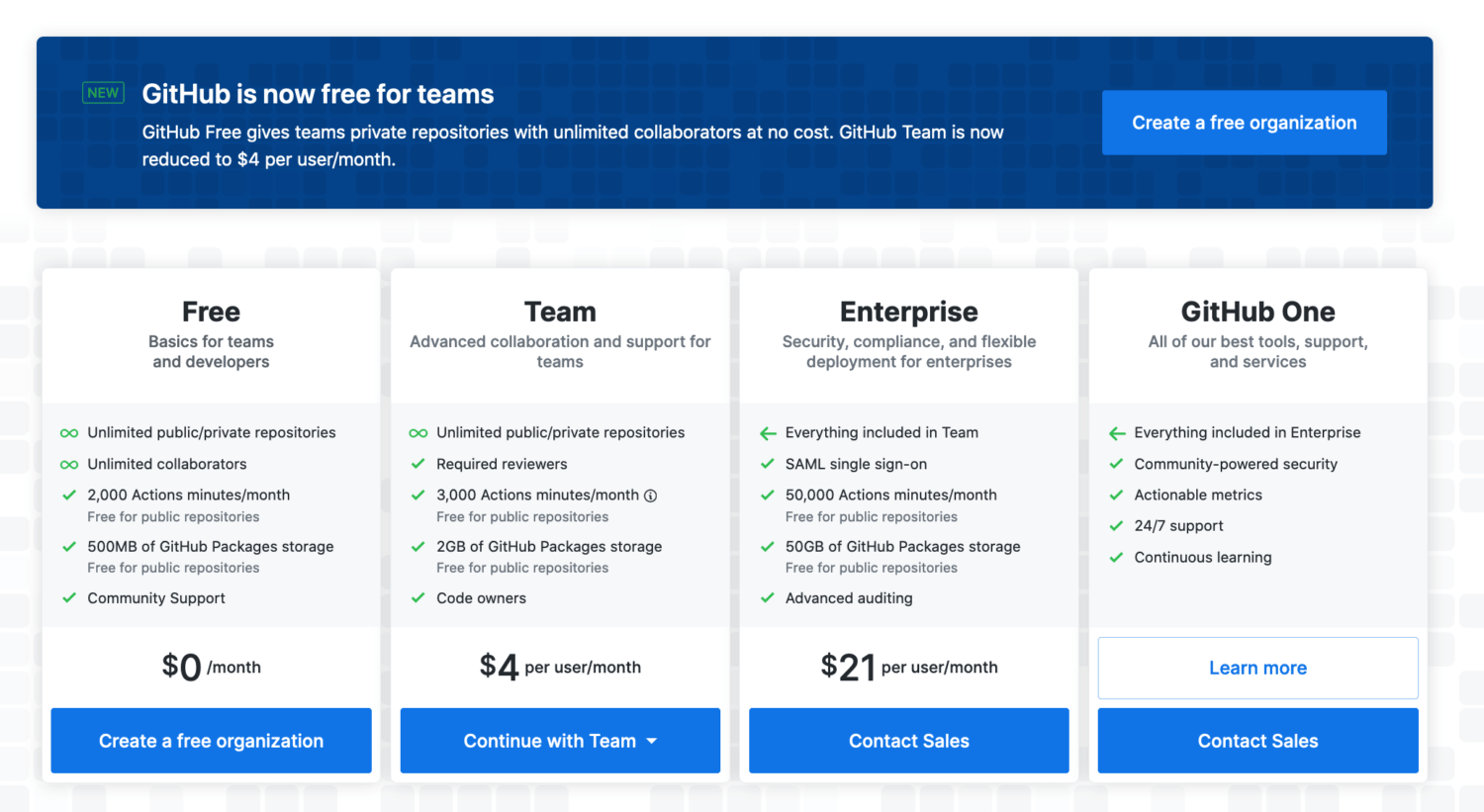Click infinity icon beside Unlimited collaborators
The image size is (1484, 812).
tap(69, 464)
